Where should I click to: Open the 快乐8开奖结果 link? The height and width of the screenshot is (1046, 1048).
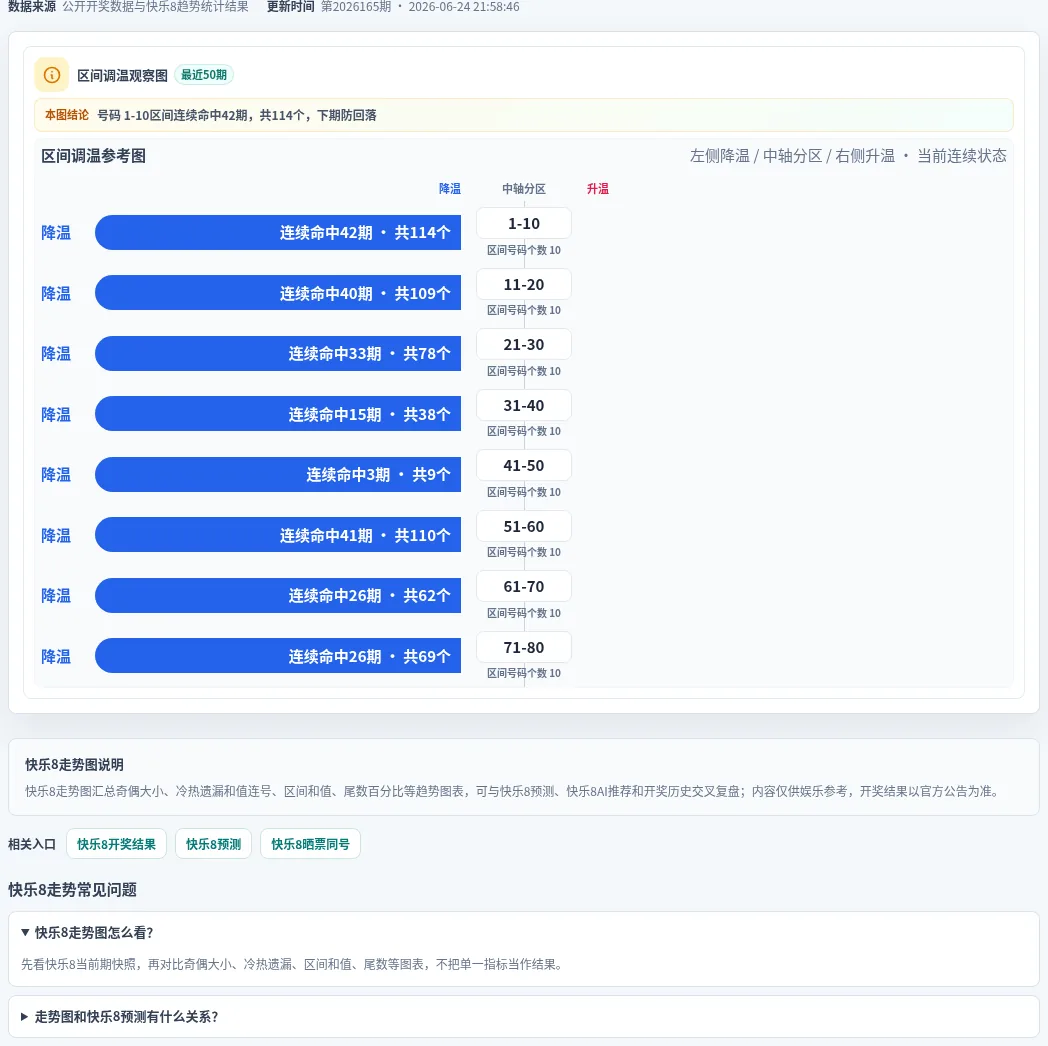[116, 844]
